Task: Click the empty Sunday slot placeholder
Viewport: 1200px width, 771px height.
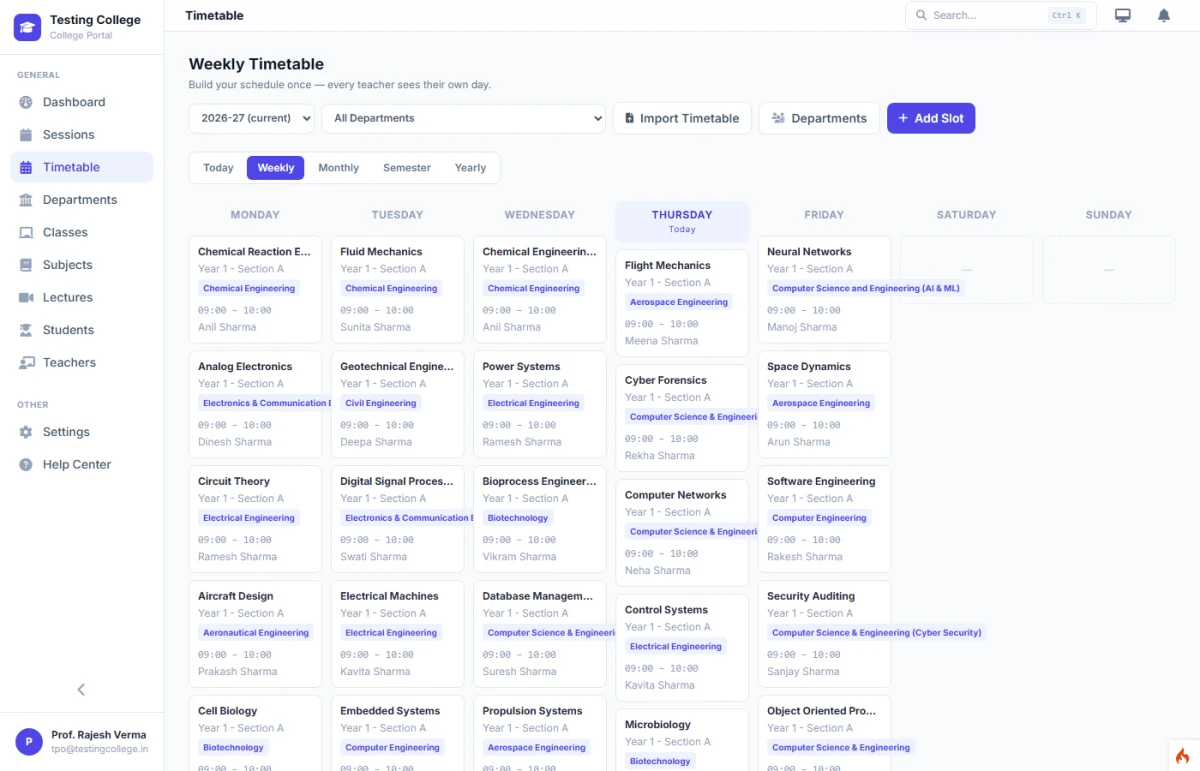Action: pos(1109,270)
